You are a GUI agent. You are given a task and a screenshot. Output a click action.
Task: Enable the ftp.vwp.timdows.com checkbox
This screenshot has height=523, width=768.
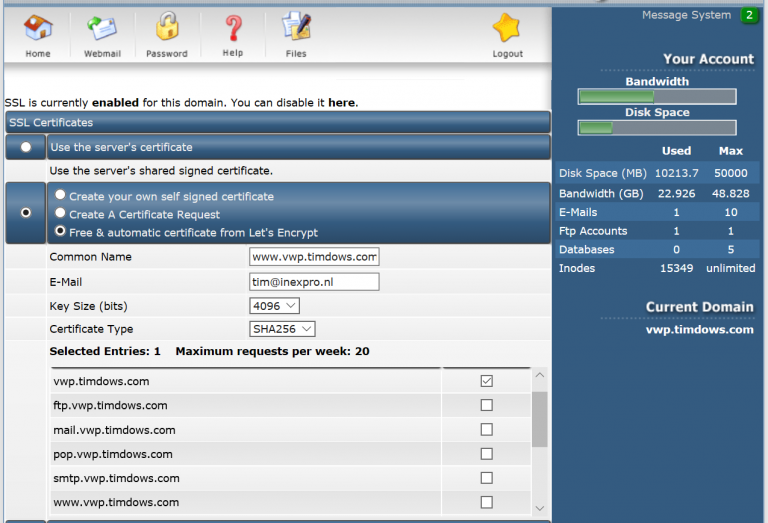487,405
